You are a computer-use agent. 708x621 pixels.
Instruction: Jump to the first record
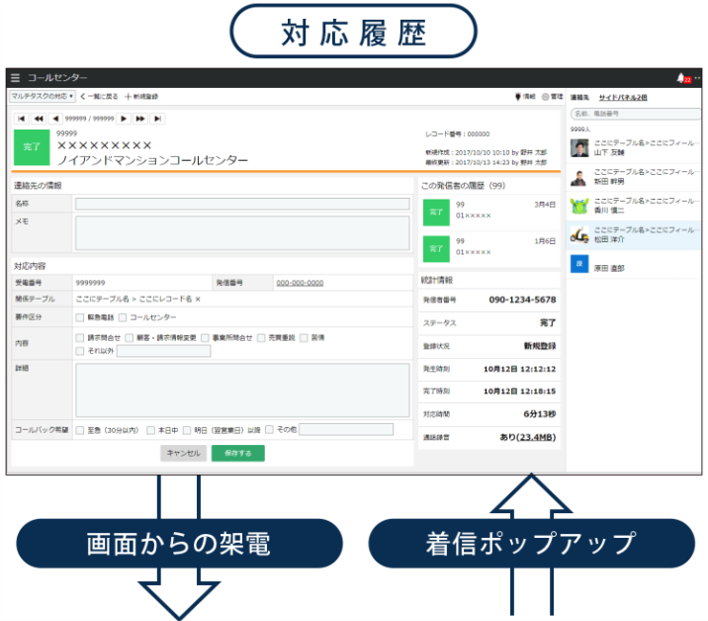pyautogui.click(x=22, y=118)
